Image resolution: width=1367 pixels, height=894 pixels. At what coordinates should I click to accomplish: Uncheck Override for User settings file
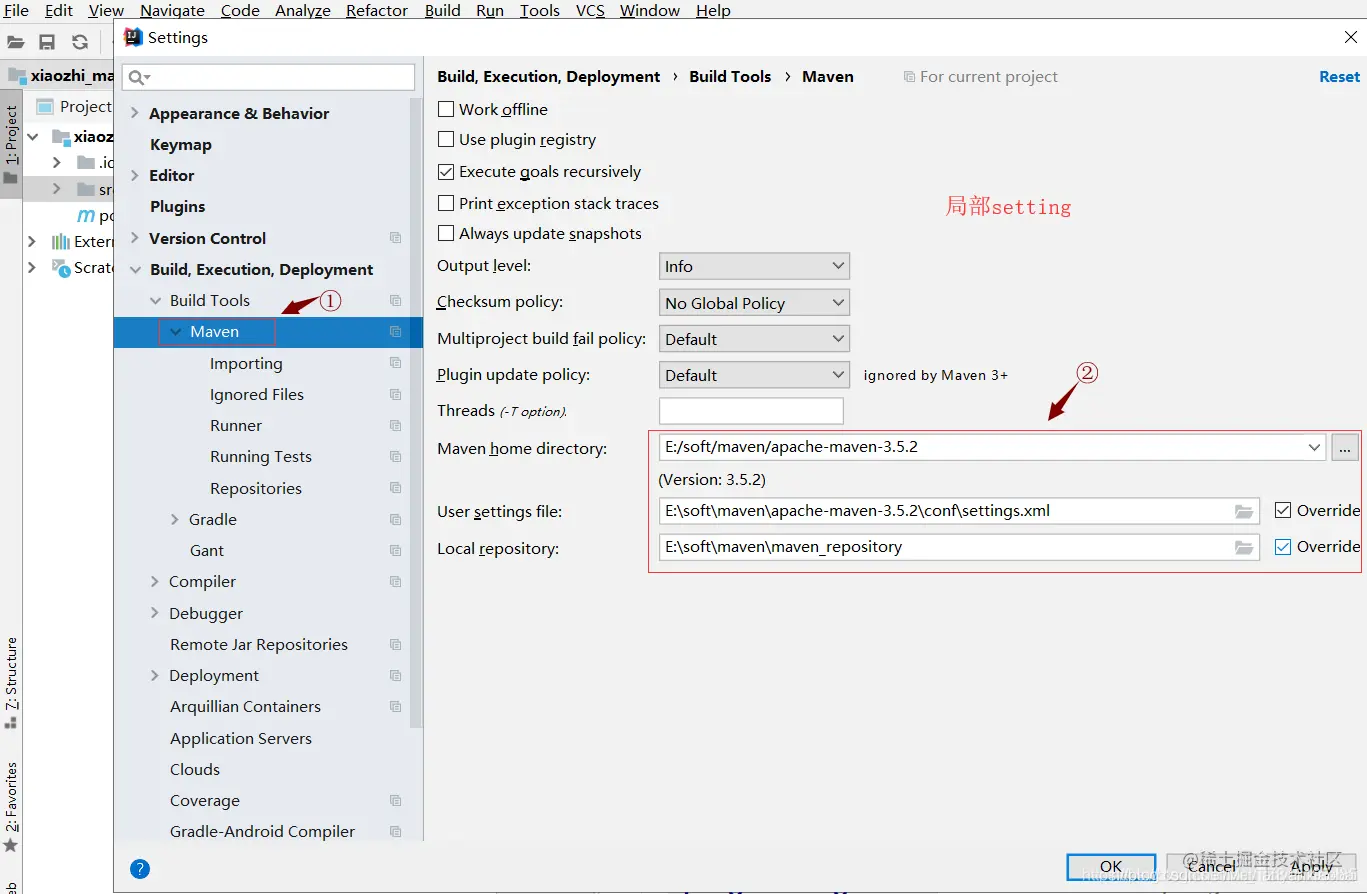pyautogui.click(x=1283, y=510)
